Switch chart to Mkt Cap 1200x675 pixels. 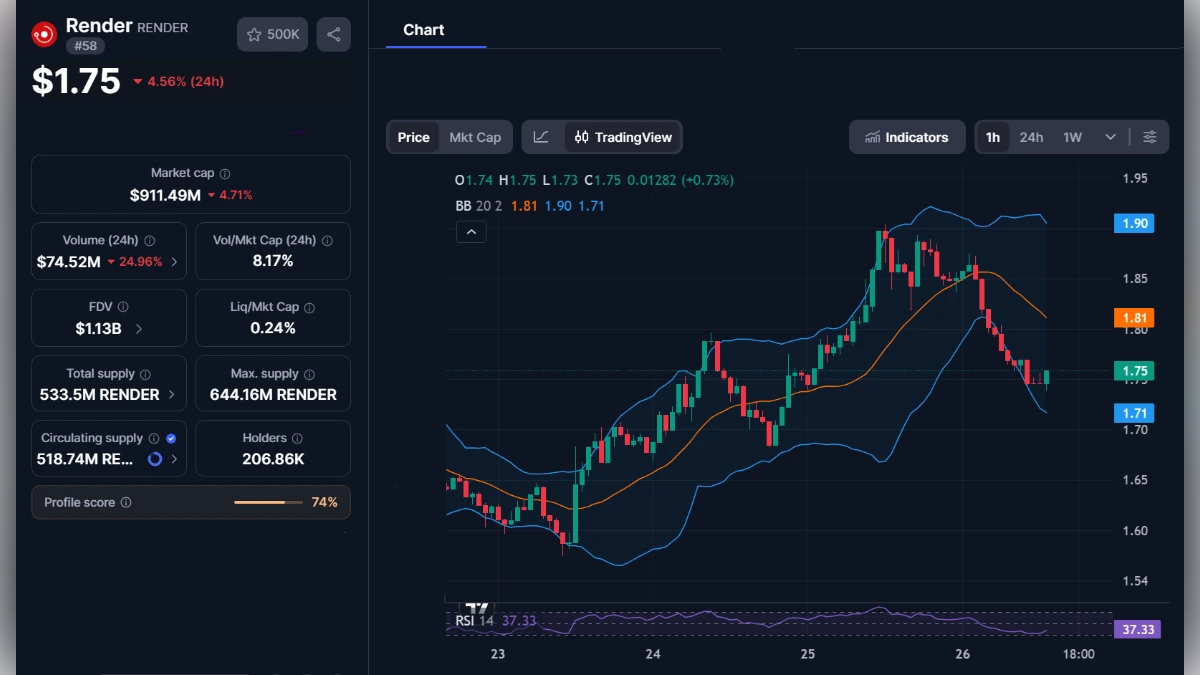(x=475, y=137)
